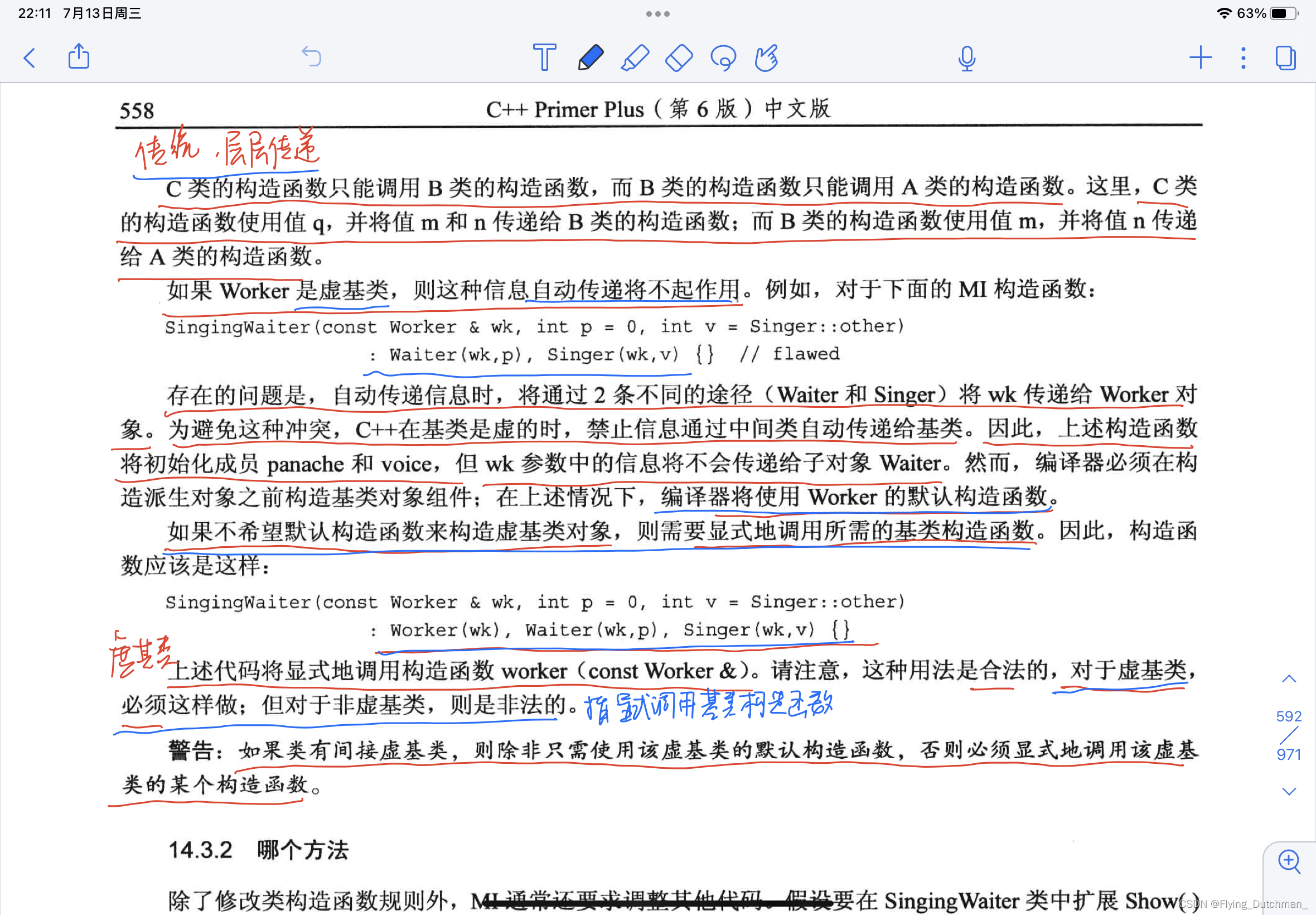Select the Eraser tool
The width and height of the screenshot is (1316, 915).
pos(679,57)
